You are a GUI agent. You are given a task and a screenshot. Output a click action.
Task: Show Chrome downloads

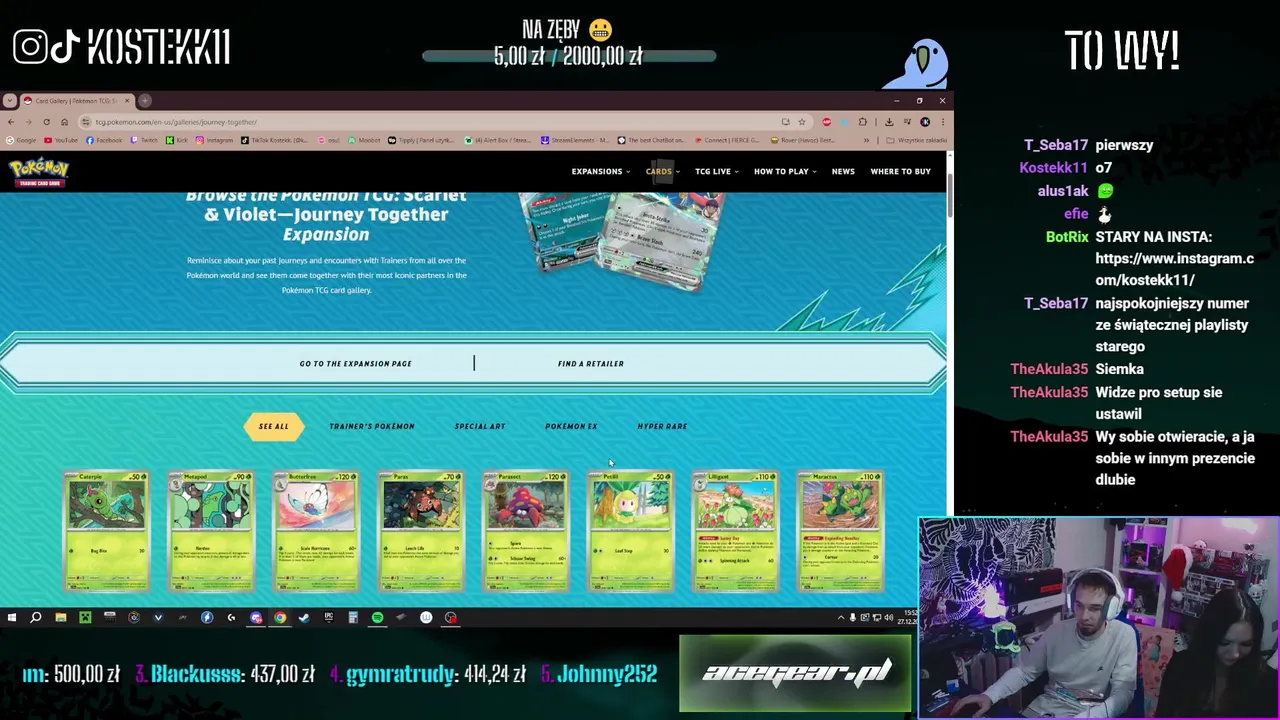point(889,122)
